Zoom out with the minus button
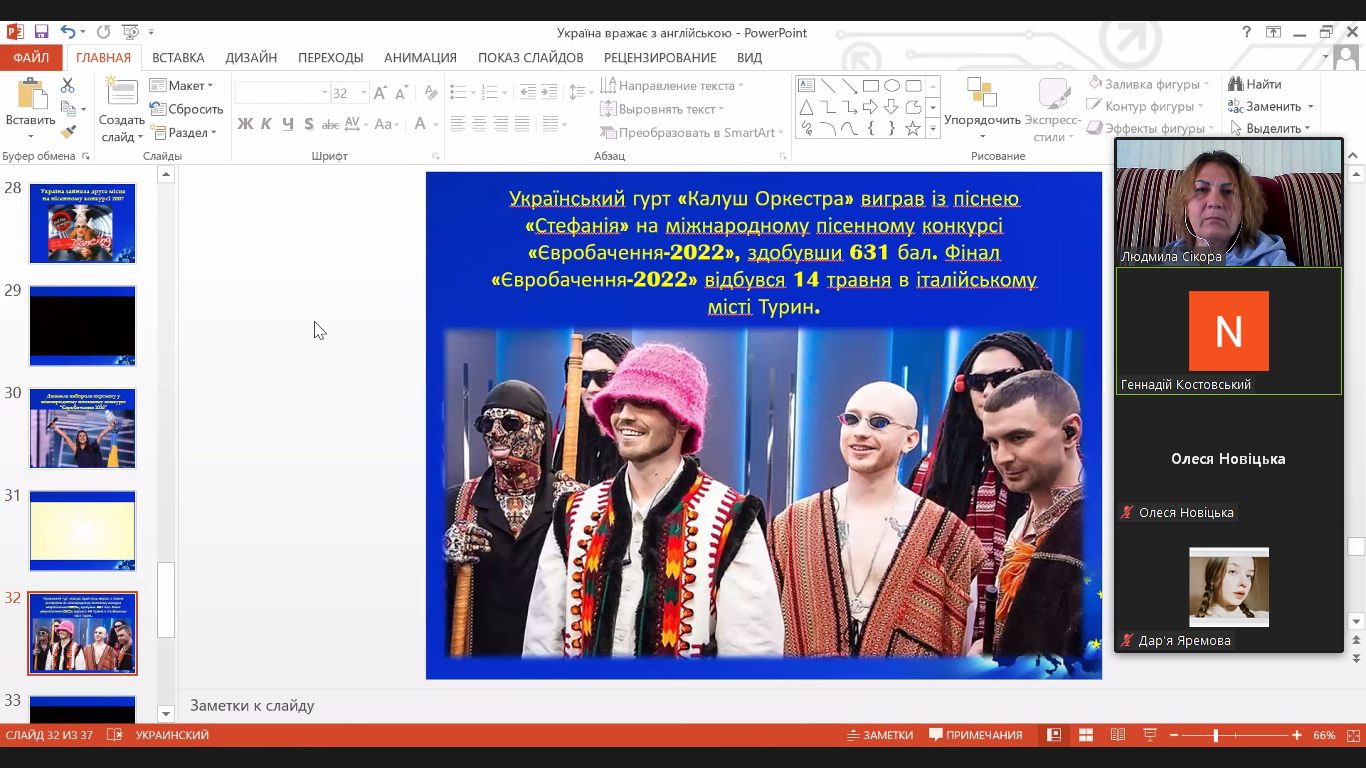Viewport: 1366px width, 768px height. coord(1174,735)
